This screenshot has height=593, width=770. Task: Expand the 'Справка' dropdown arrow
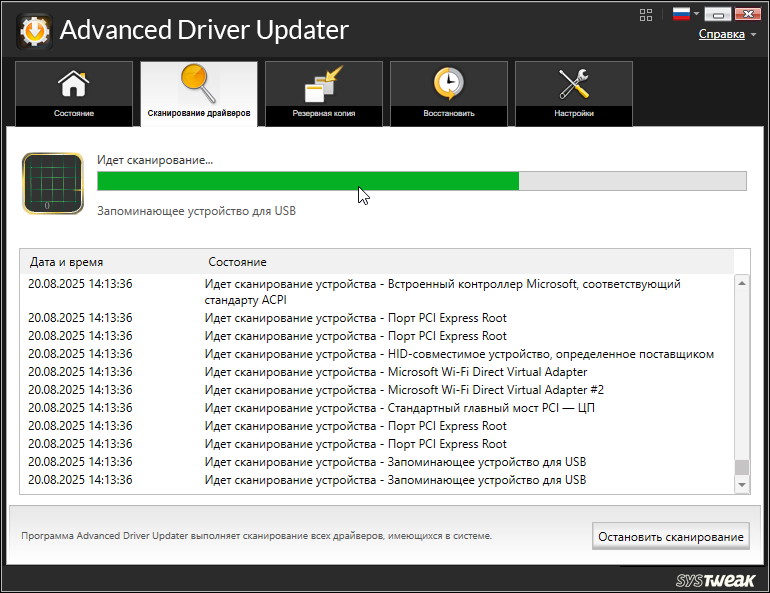753,35
